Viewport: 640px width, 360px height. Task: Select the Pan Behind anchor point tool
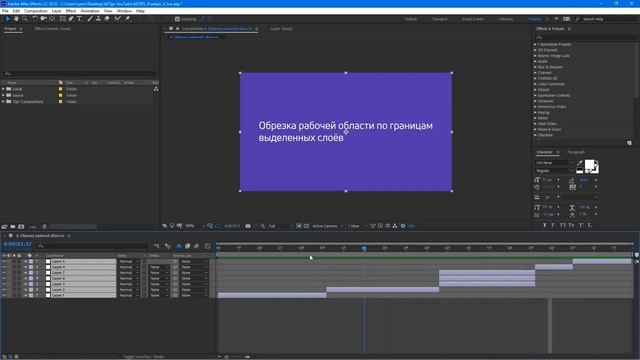pos(52,19)
